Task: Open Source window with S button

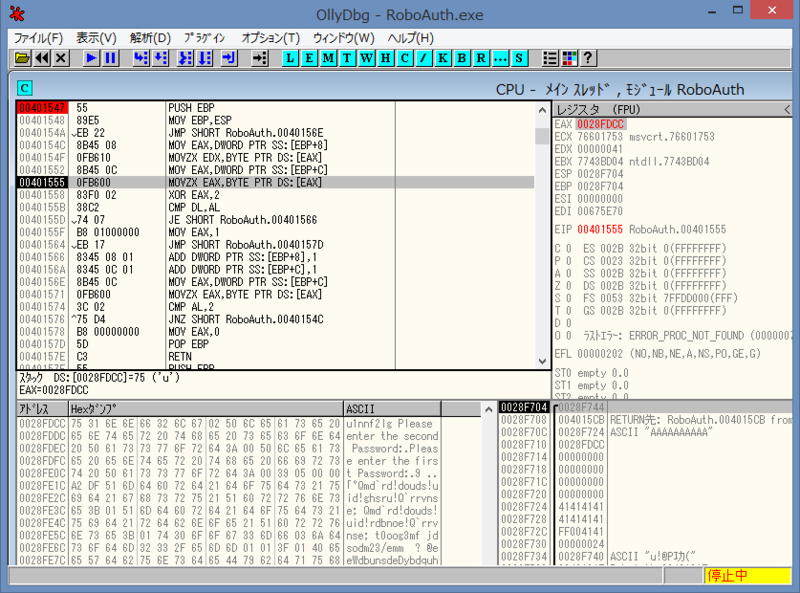Action: tap(519, 58)
